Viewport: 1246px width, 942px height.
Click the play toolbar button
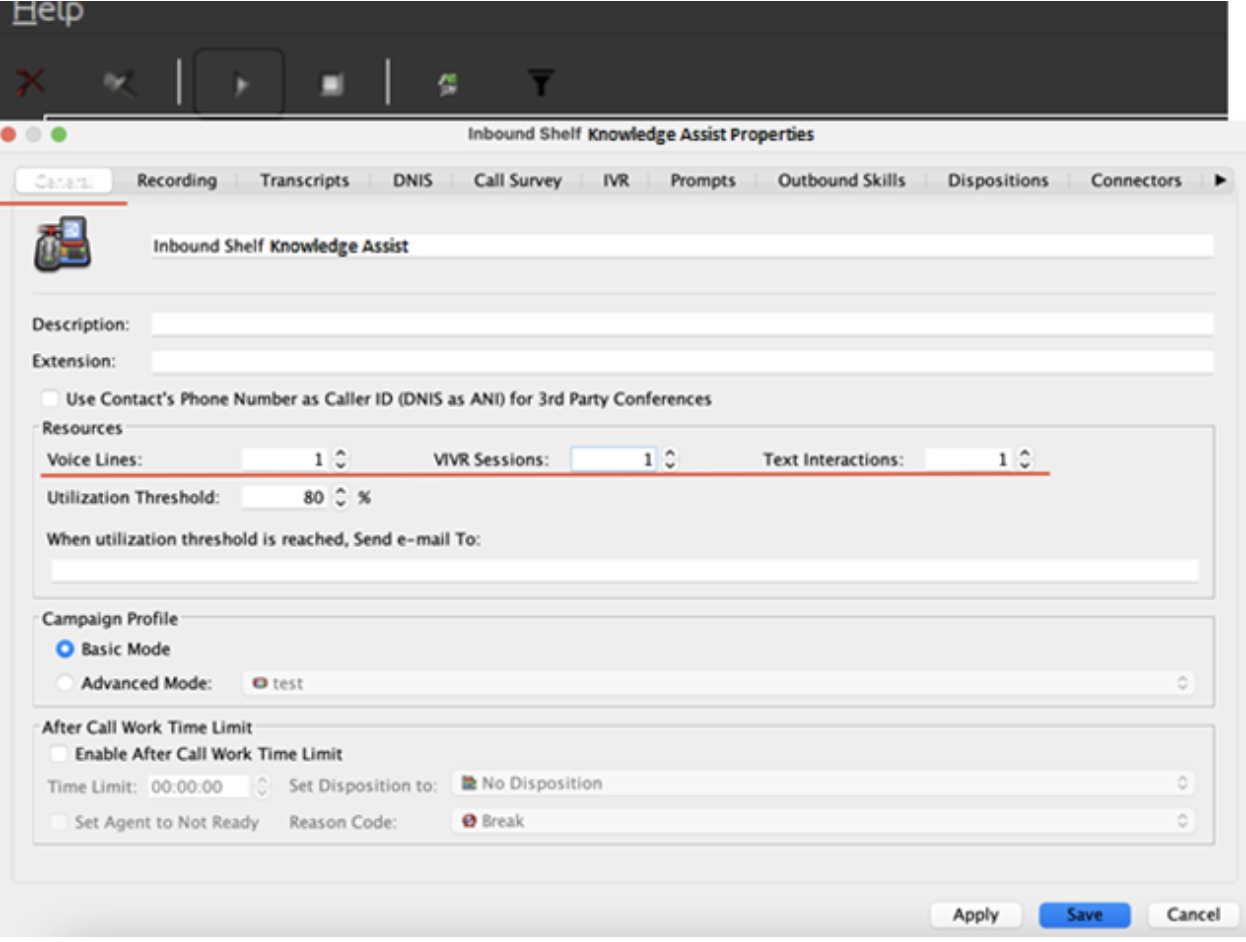pos(239,84)
